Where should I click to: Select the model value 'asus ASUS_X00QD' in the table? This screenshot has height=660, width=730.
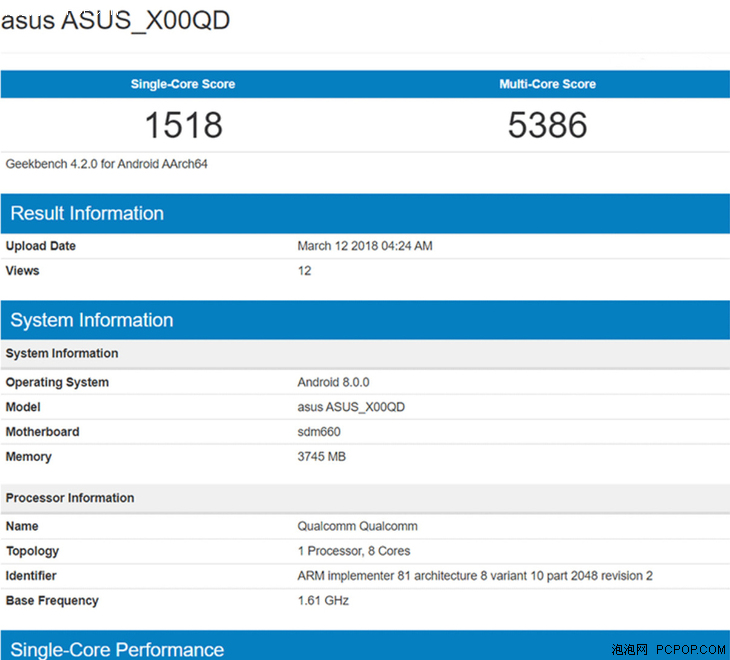point(351,407)
